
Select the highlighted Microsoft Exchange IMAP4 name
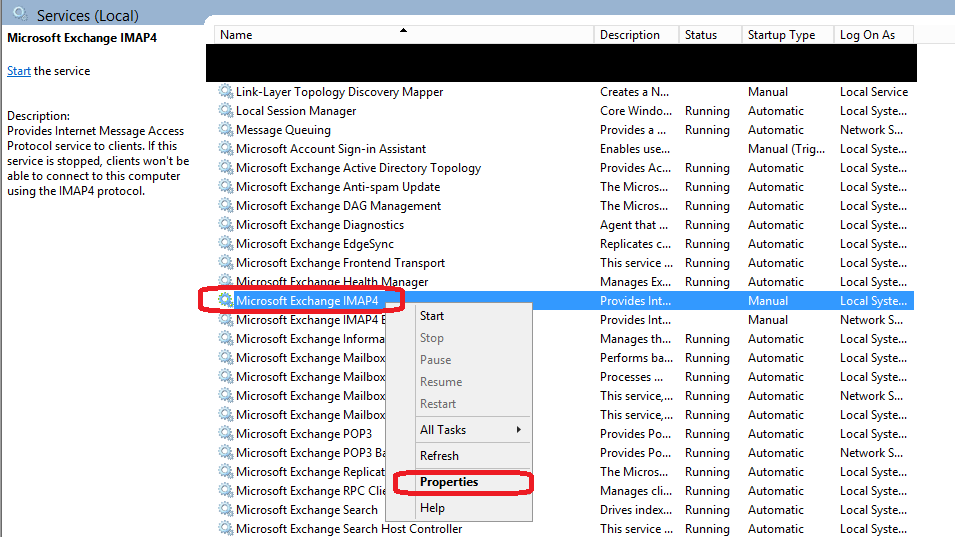click(x=307, y=301)
